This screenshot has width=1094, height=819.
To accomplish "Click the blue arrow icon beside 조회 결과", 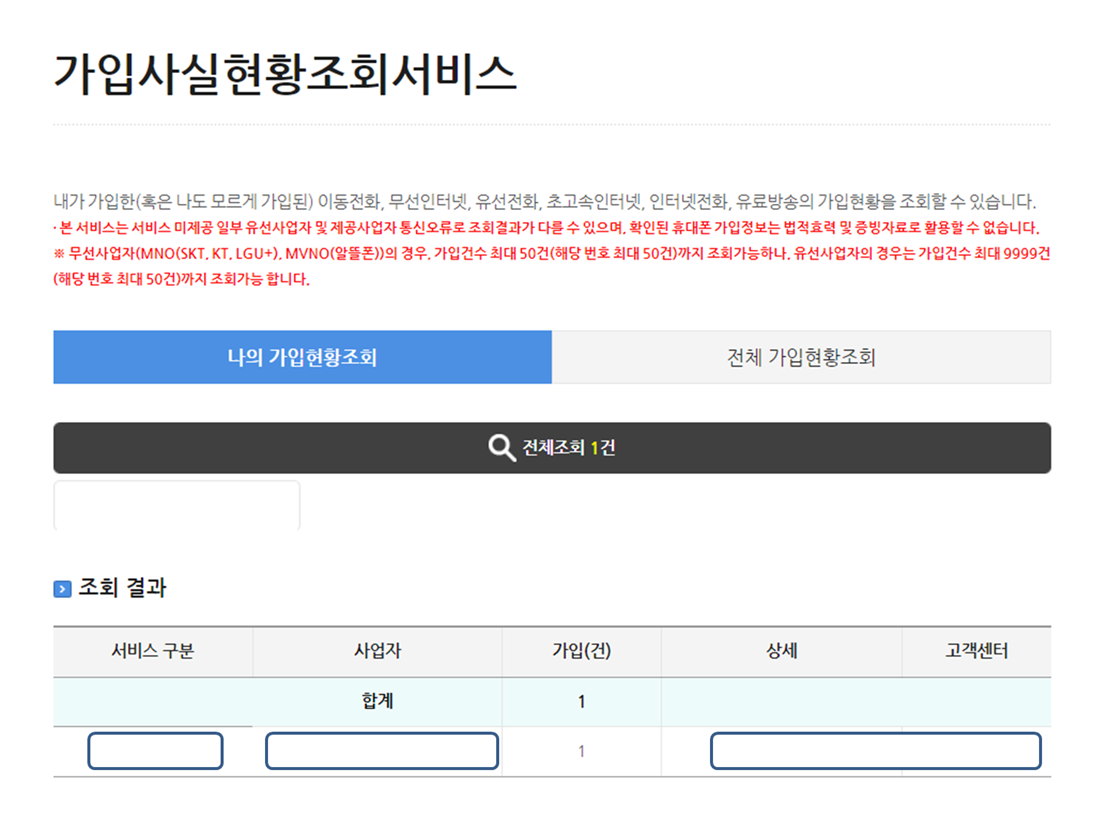I will coord(62,588).
